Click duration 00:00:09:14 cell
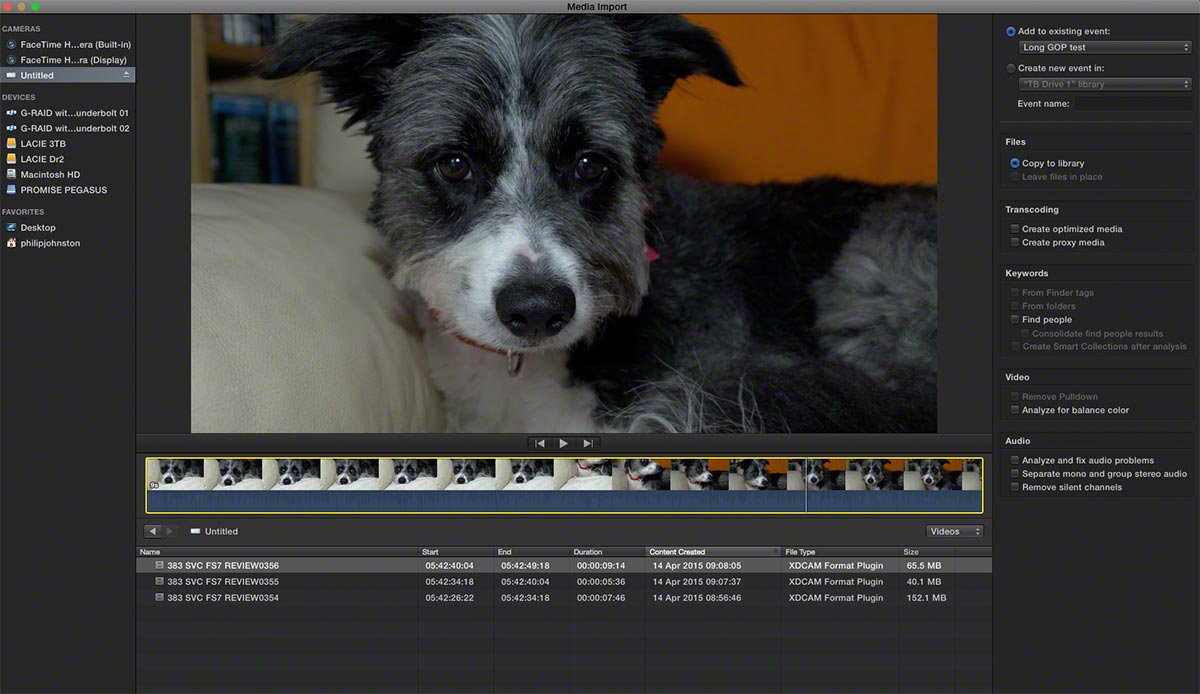 coord(601,565)
